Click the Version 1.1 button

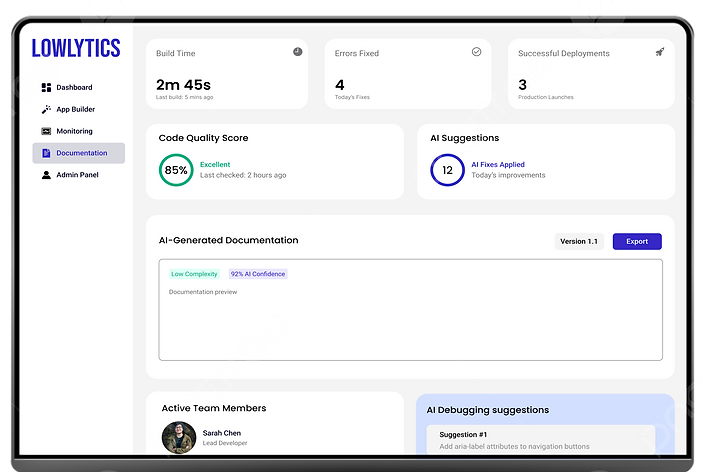(x=579, y=242)
